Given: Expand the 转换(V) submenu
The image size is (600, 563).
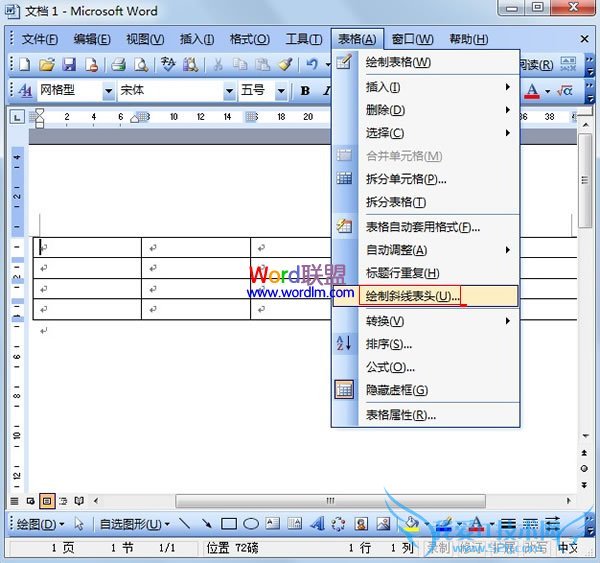Looking at the screenshot, I should click(426, 321).
